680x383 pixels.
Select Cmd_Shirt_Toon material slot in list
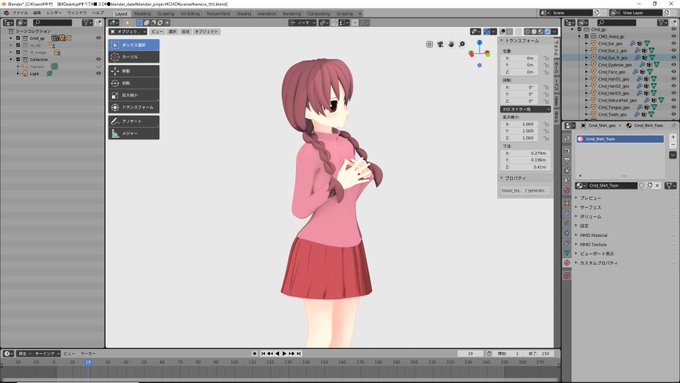pyautogui.click(x=620, y=139)
